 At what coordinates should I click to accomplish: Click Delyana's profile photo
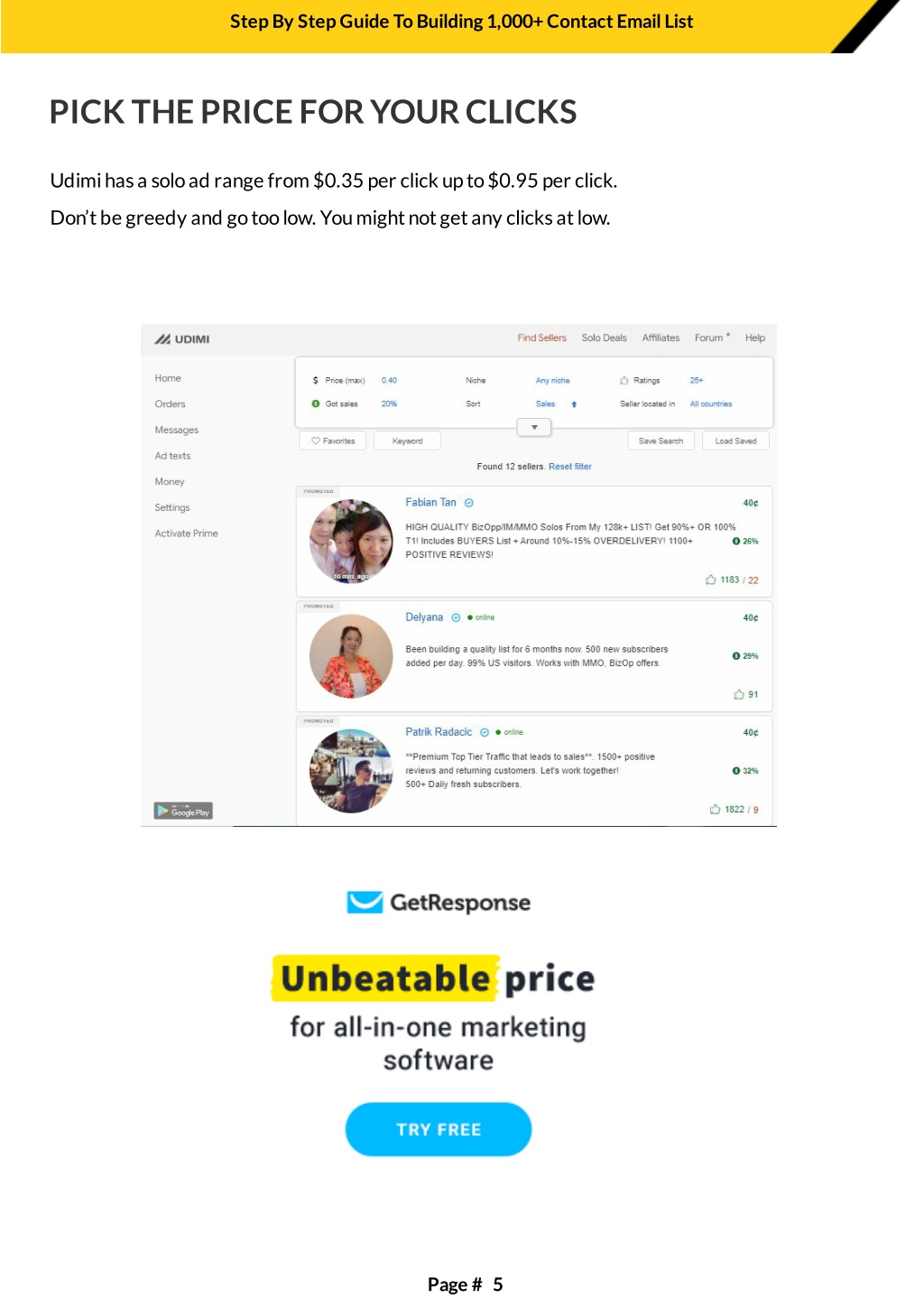coord(351,656)
